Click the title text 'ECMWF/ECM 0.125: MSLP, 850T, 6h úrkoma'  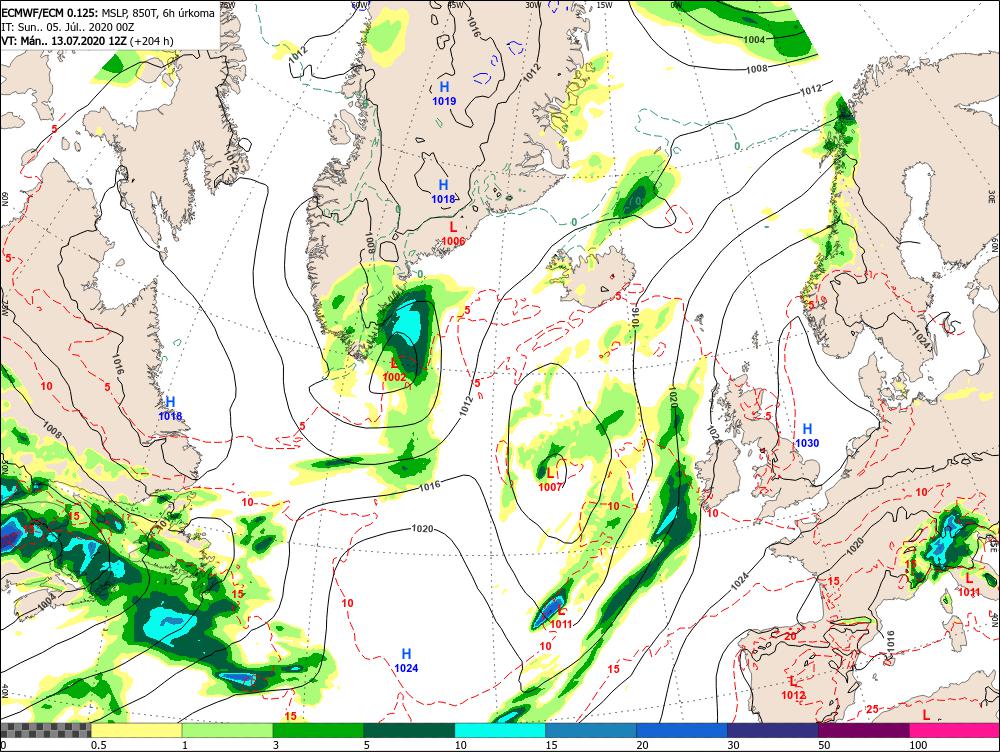click(x=108, y=12)
